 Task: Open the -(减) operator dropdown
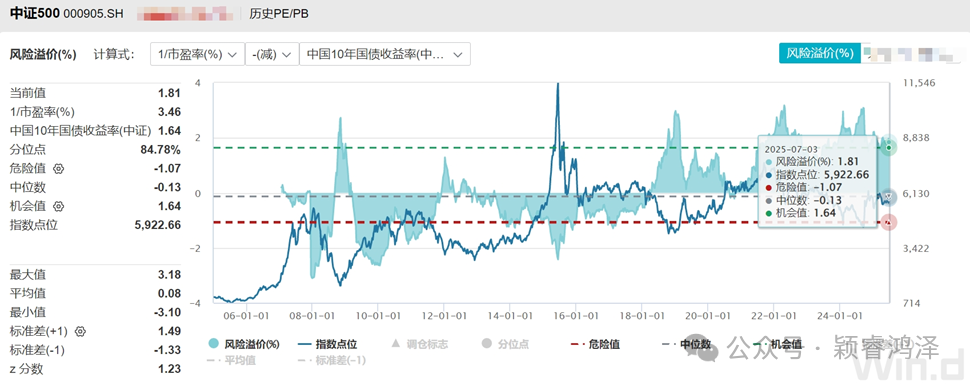[271, 54]
